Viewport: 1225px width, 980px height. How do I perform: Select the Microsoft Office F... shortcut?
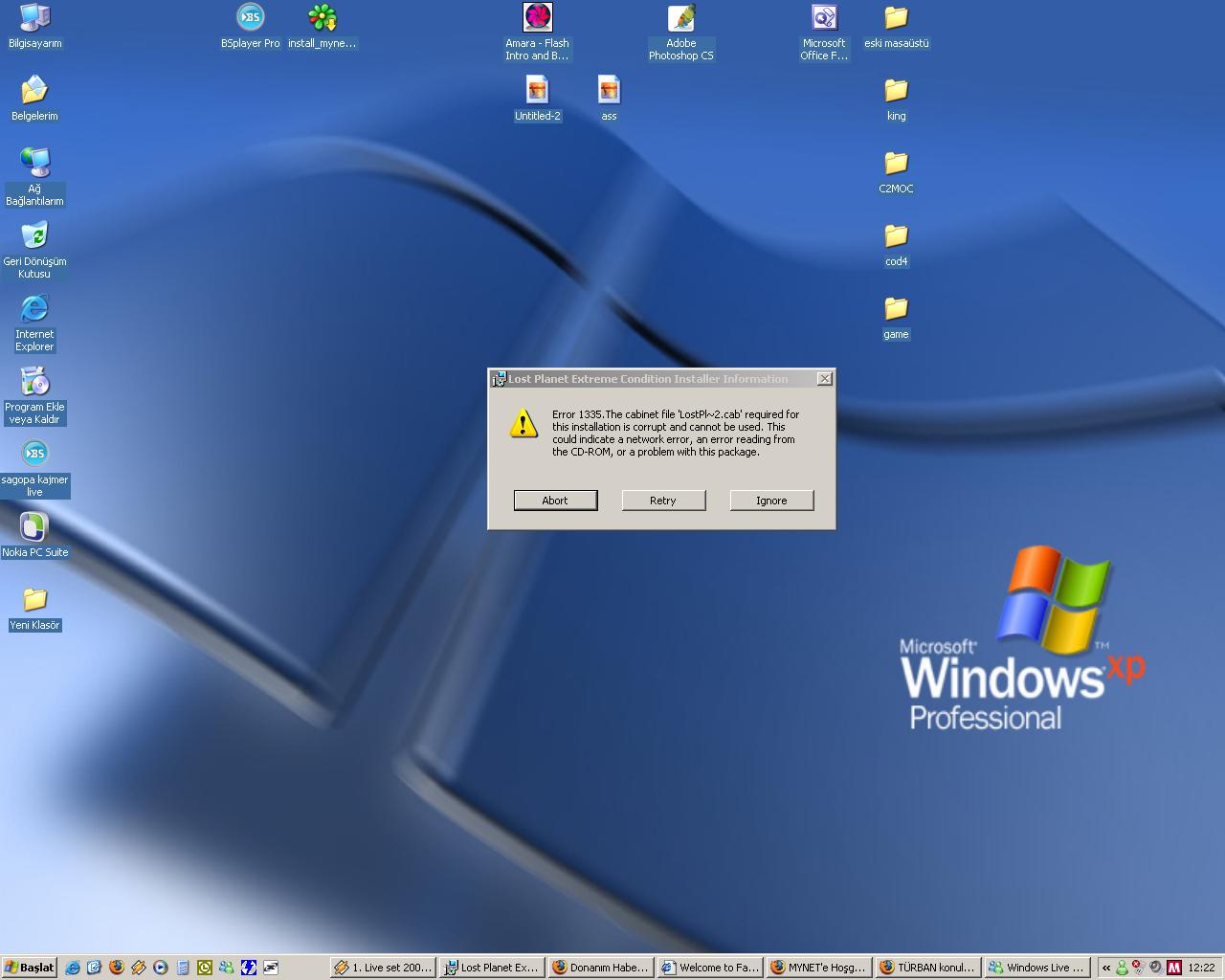824,32
